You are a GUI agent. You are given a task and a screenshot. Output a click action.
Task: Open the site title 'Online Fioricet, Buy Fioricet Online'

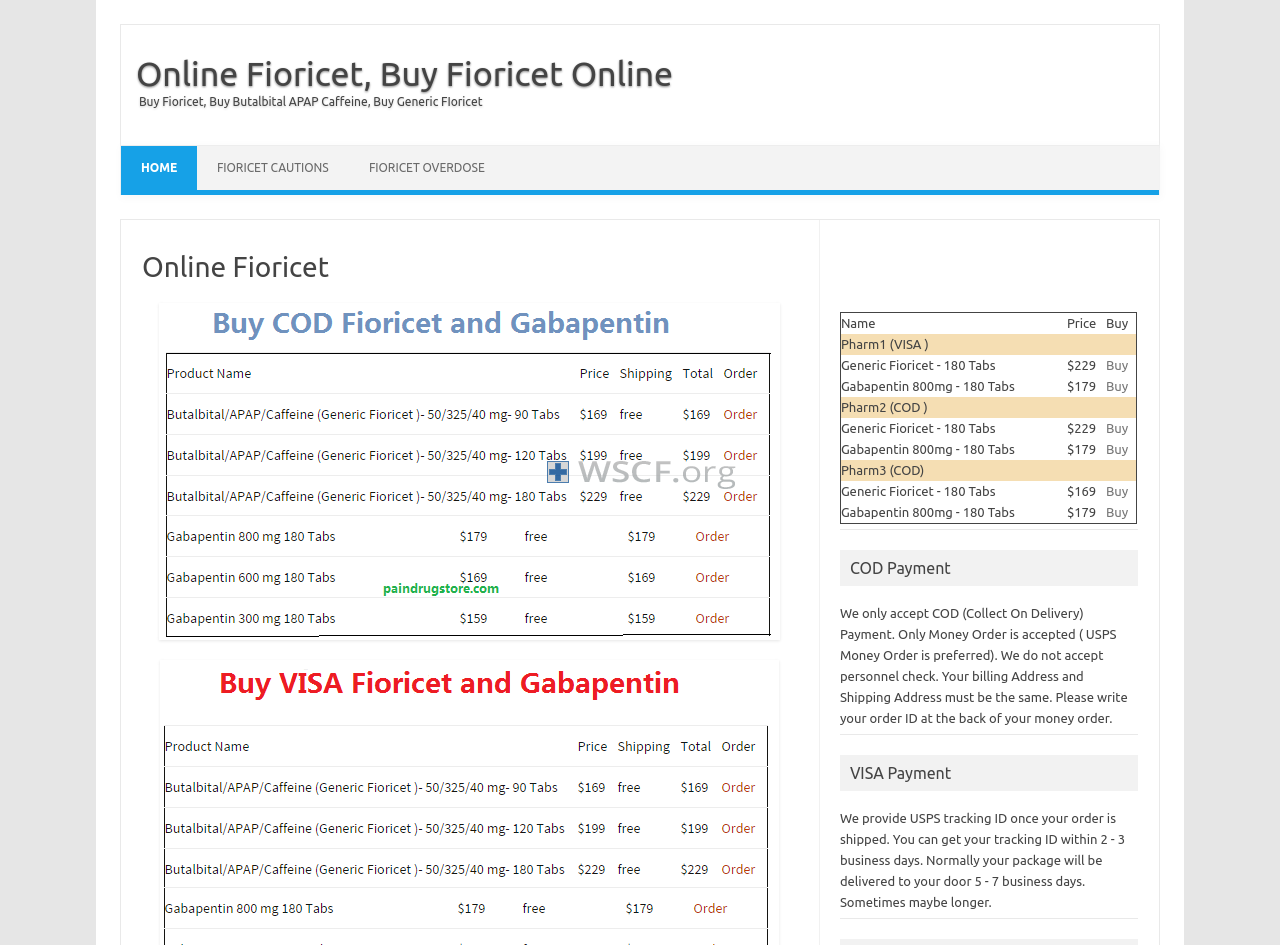tap(404, 74)
